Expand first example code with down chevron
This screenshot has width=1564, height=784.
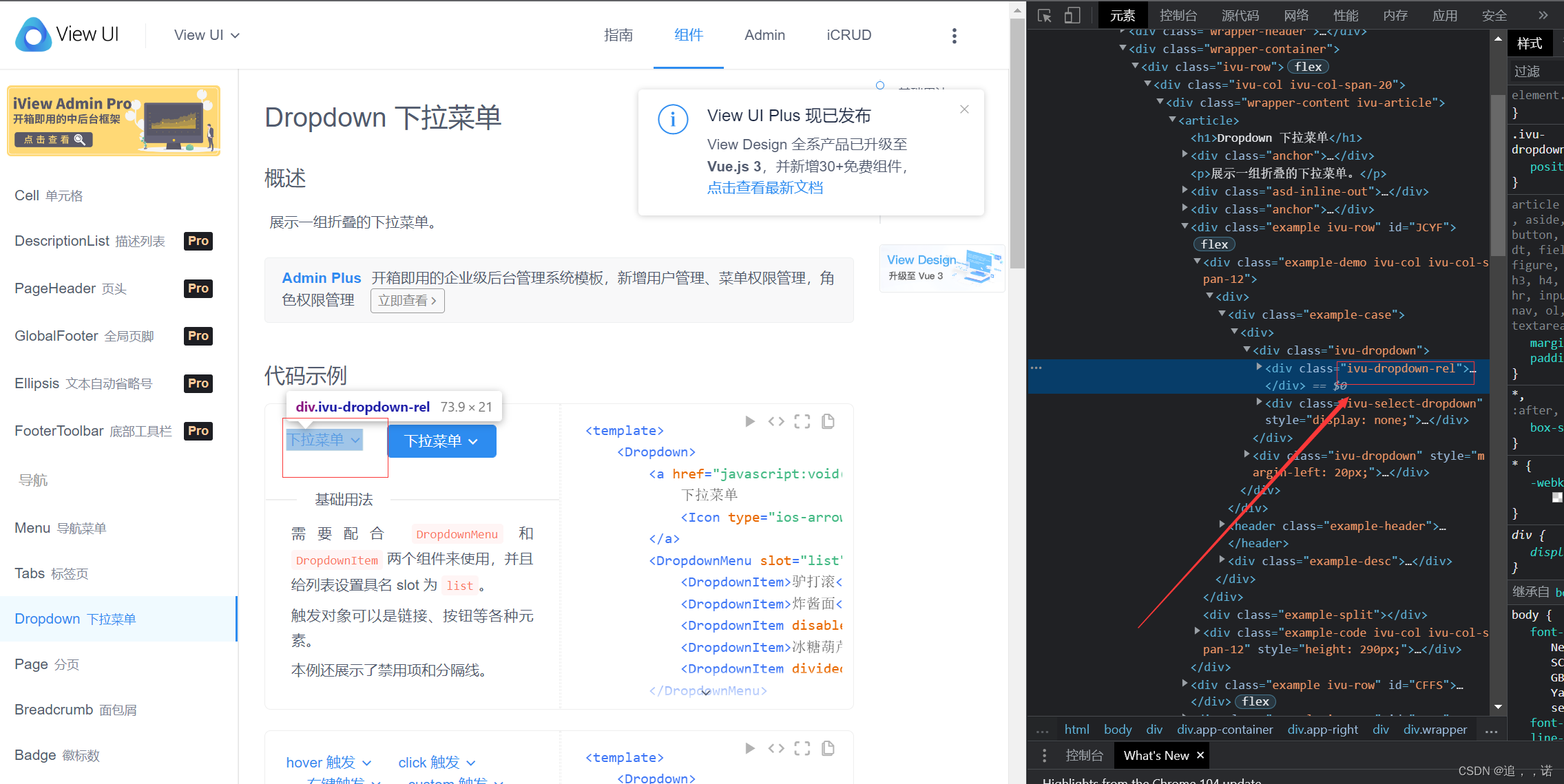click(x=706, y=692)
